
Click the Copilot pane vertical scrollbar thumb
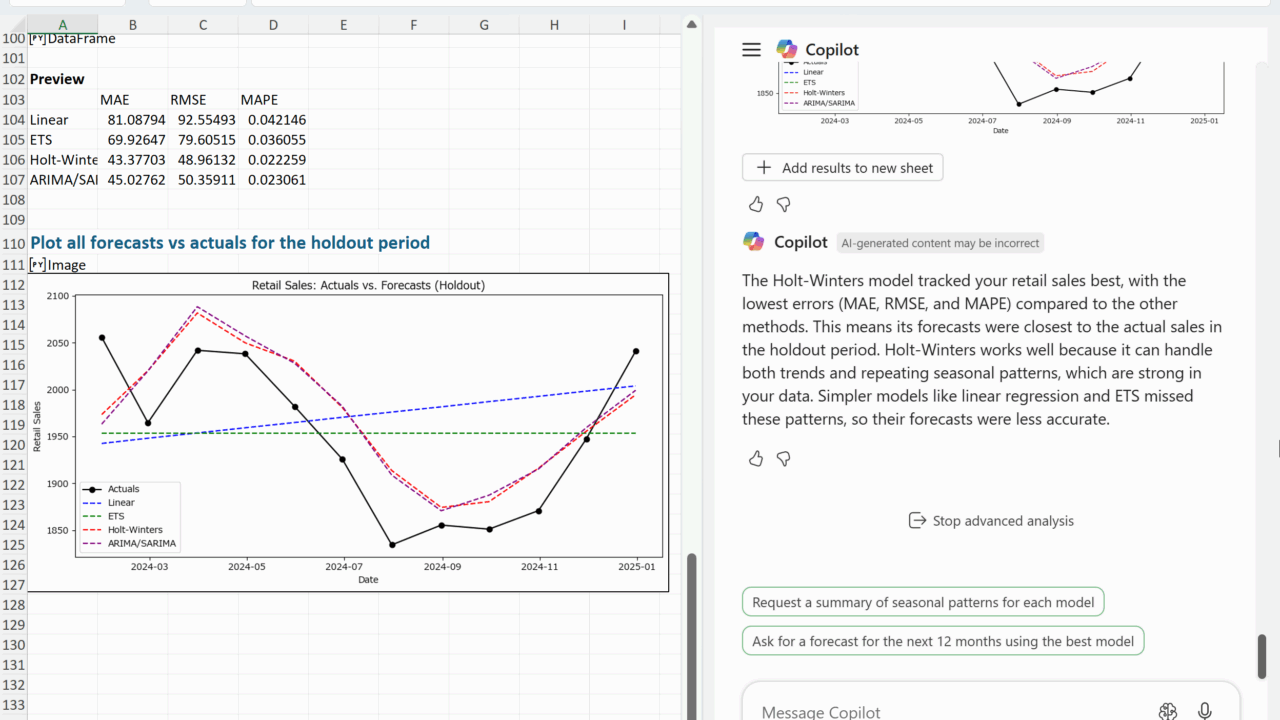1262,655
